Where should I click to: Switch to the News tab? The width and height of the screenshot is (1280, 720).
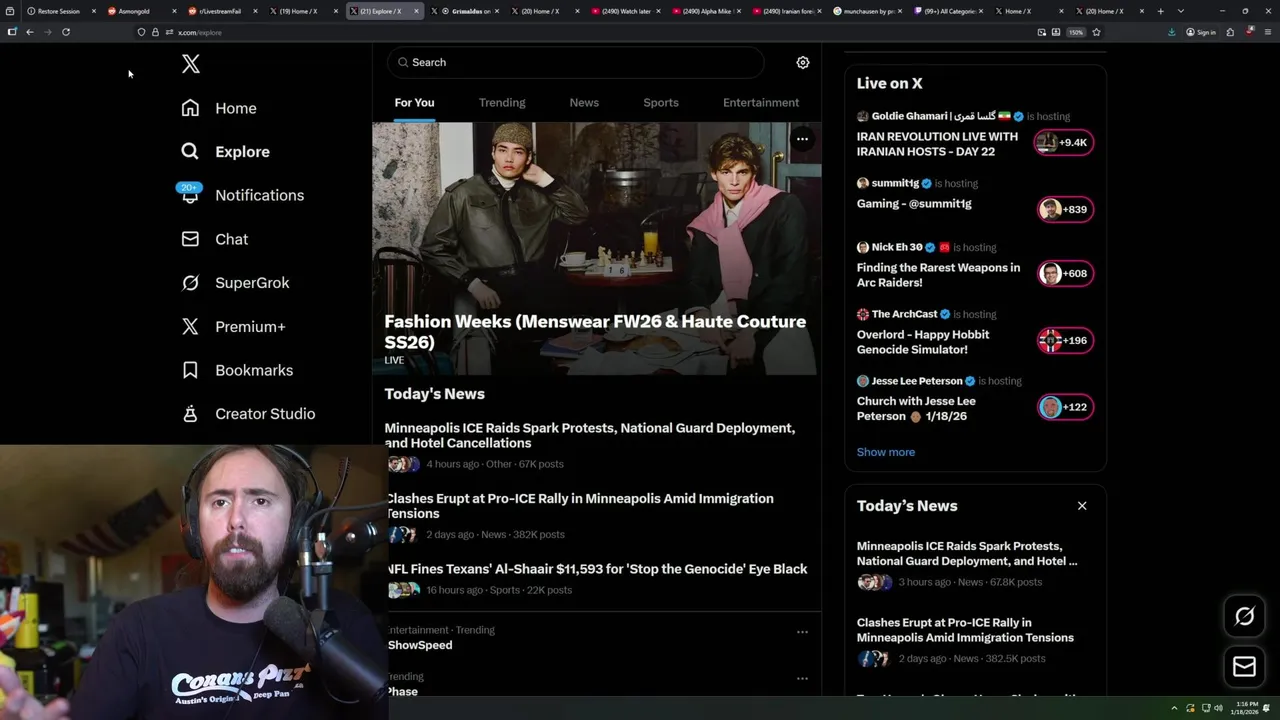(584, 103)
